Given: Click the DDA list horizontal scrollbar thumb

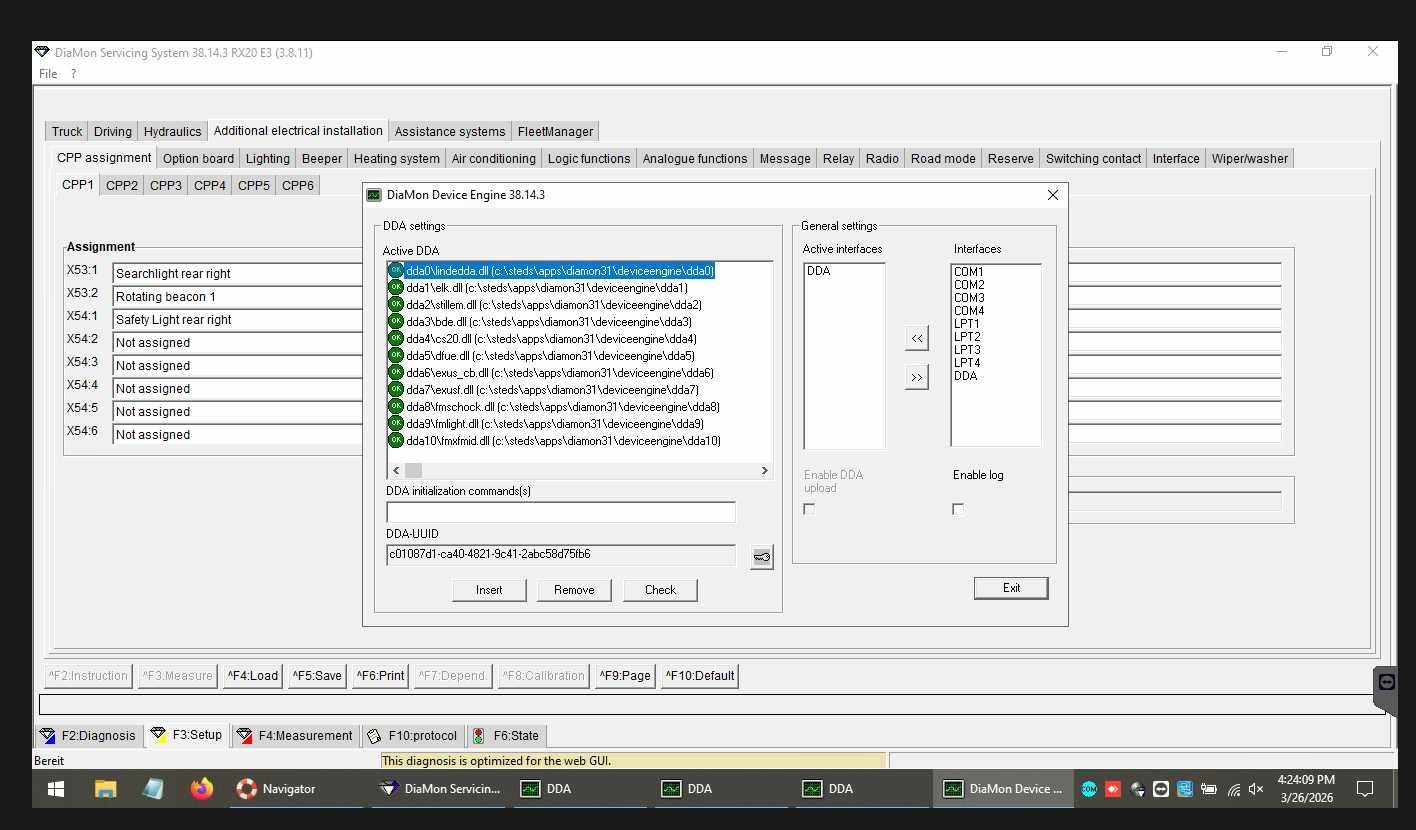Looking at the screenshot, I should point(413,470).
